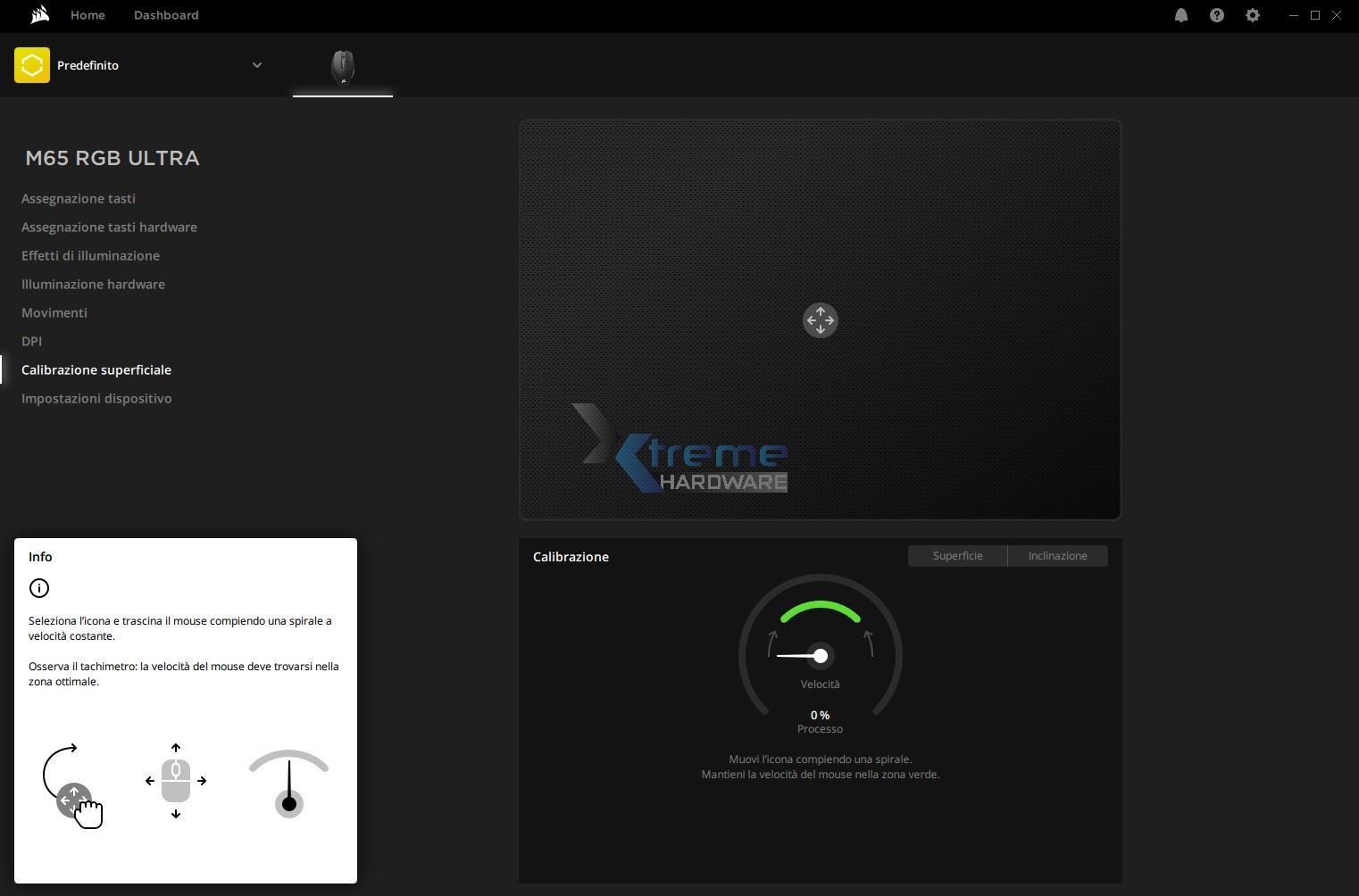The width and height of the screenshot is (1359, 896).
Task: Expand the Predefinito profile dropdown
Action: click(x=257, y=65)
